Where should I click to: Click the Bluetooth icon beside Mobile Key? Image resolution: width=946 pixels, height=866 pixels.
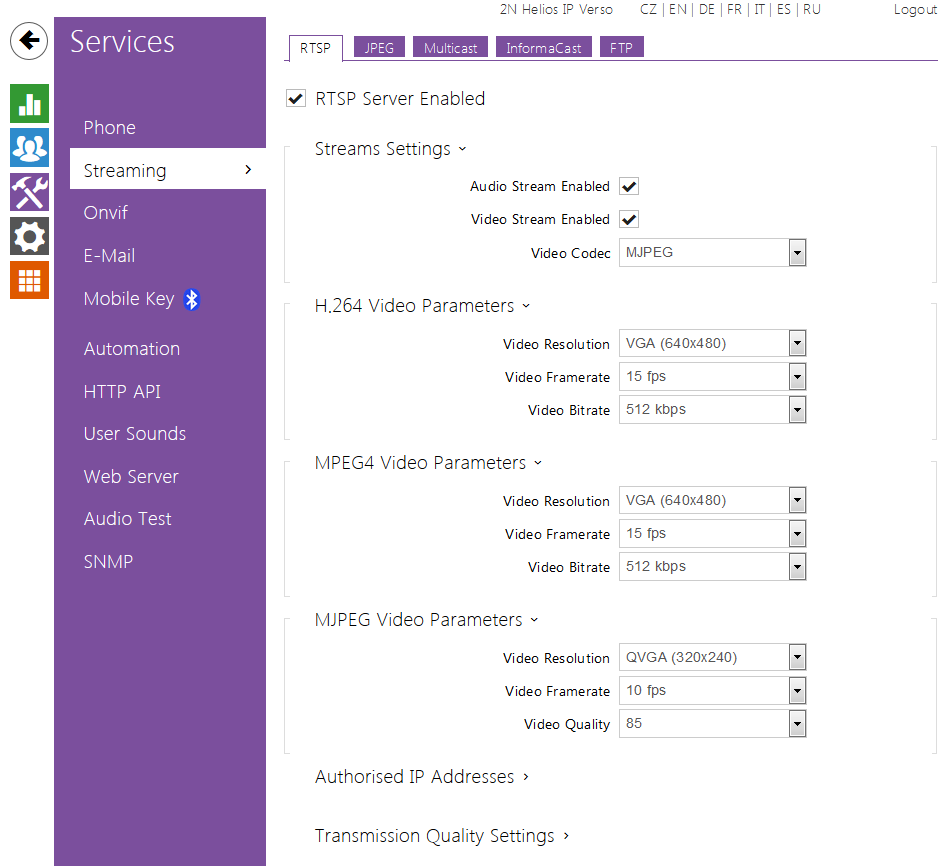[x=192, y=299]
